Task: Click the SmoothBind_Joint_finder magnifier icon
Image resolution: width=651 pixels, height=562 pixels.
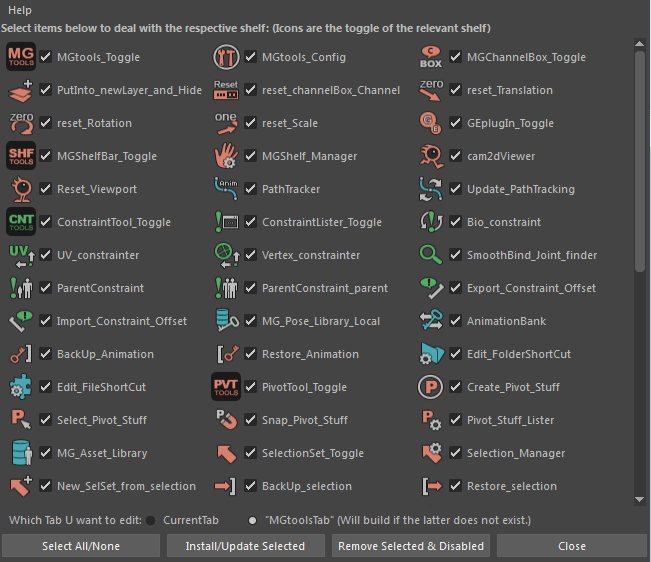Action: coord(431,255)
